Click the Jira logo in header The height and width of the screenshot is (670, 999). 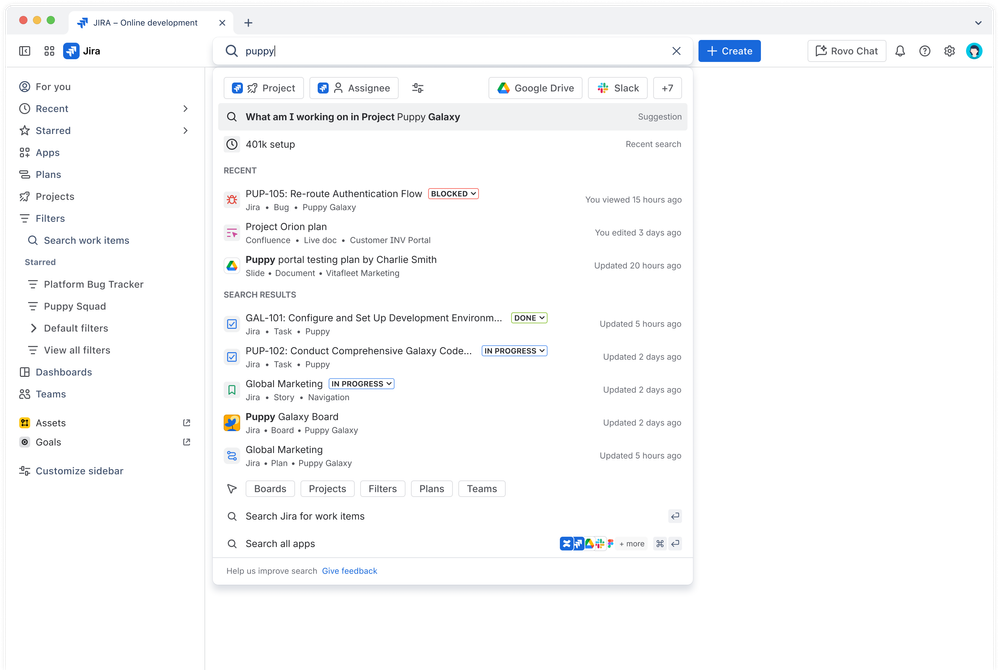point(82,51)
